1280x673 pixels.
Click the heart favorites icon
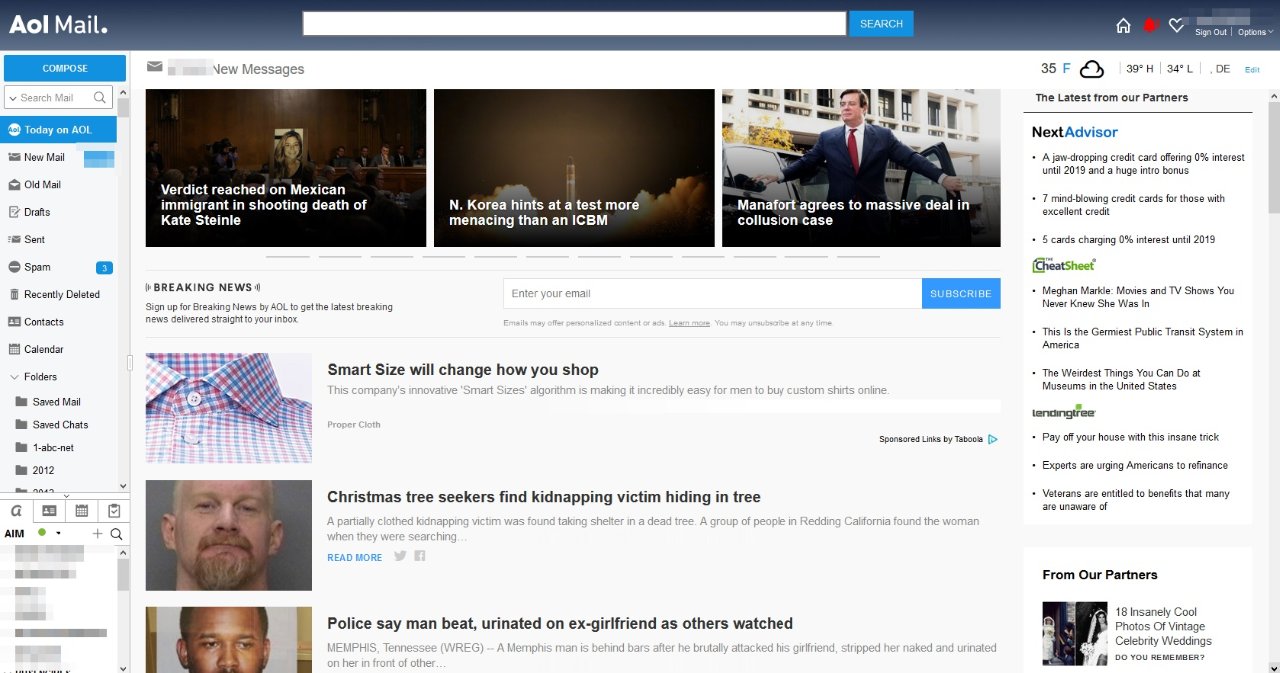(1176, 25)
